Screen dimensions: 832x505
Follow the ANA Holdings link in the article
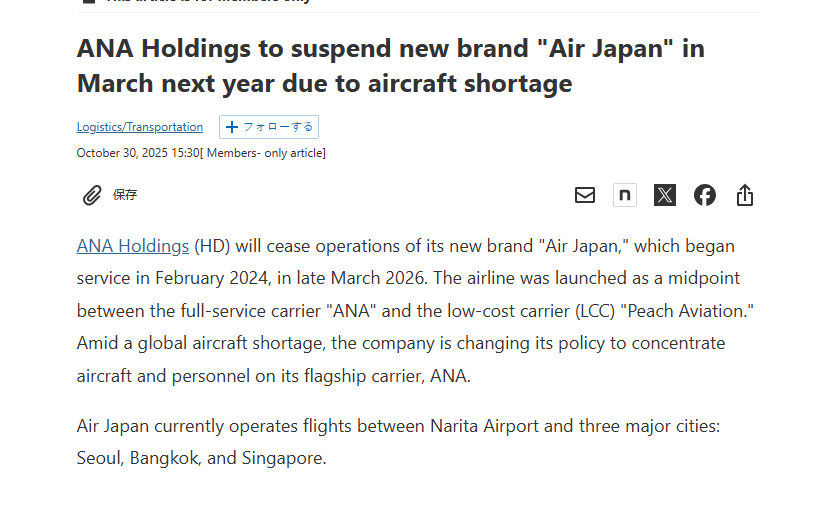[133, 246]
